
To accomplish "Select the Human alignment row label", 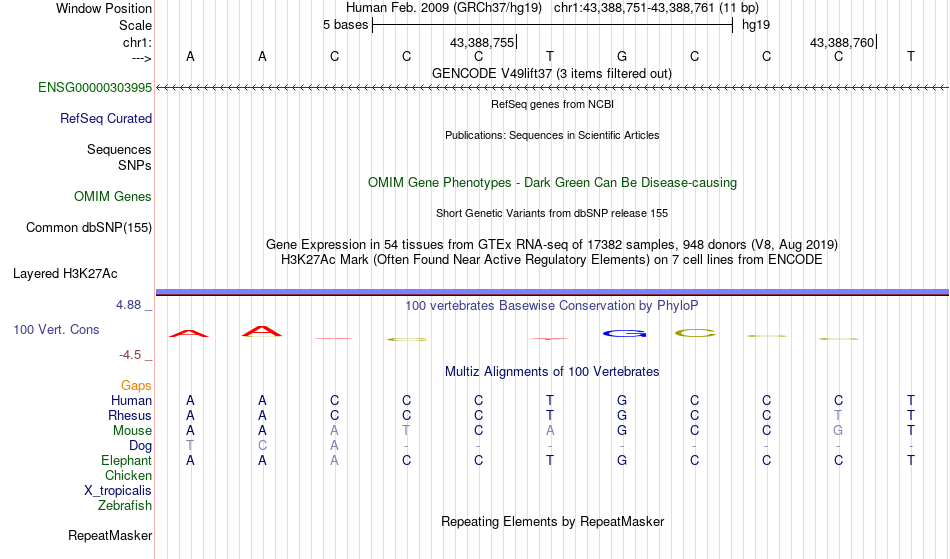I will (x=131, y=401).
